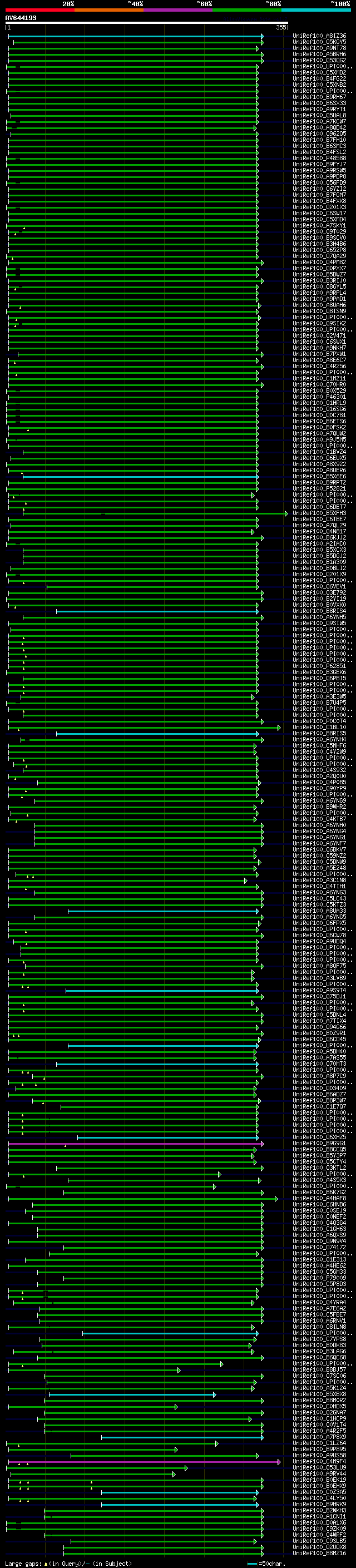Select hit UniRef100_A6YNH5
The image size is (356, 1568).
[319, 617]
